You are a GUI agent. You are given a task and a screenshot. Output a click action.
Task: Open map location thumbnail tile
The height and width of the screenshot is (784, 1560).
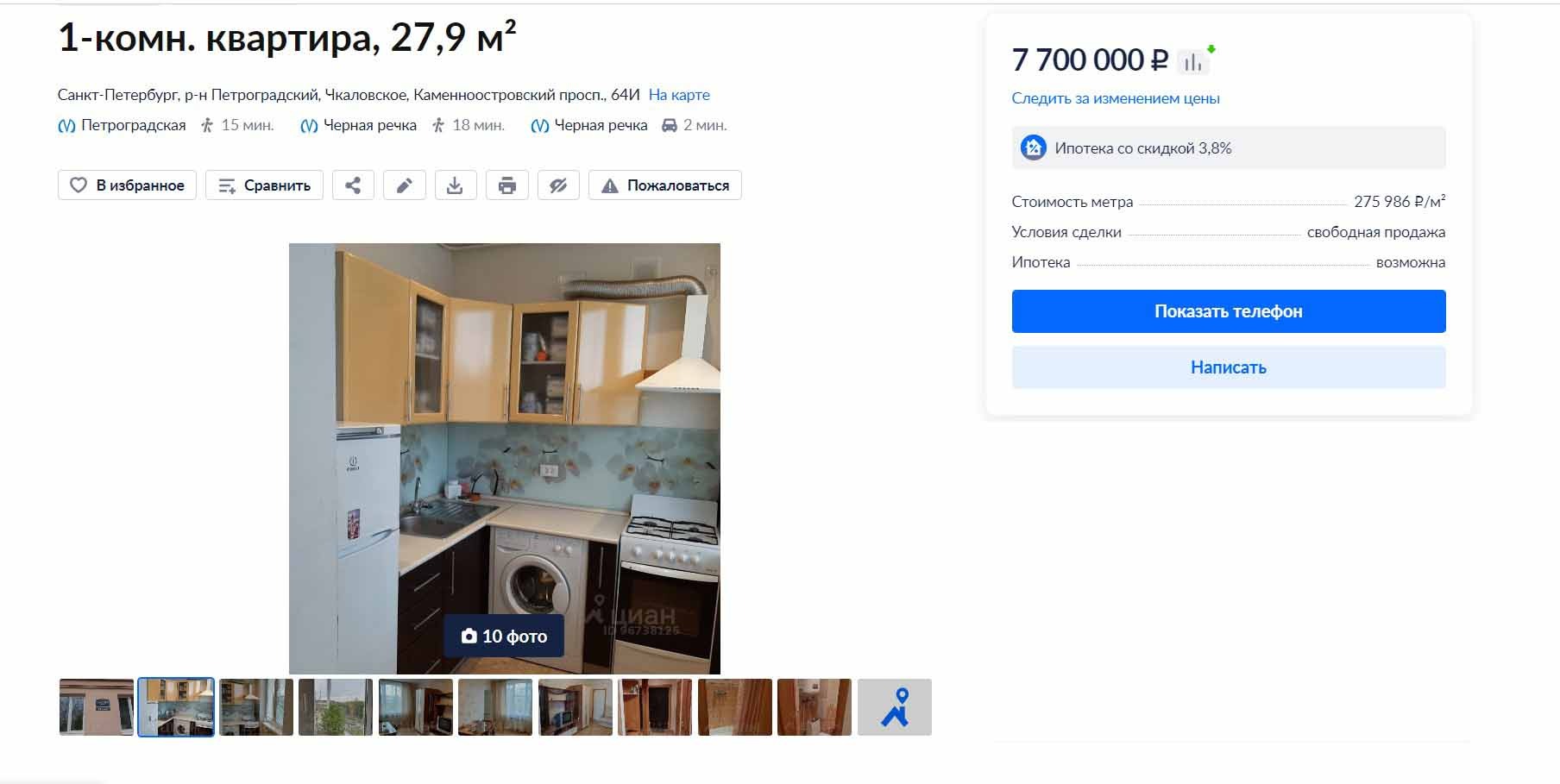pyautogui.click(x=895, y=707)
